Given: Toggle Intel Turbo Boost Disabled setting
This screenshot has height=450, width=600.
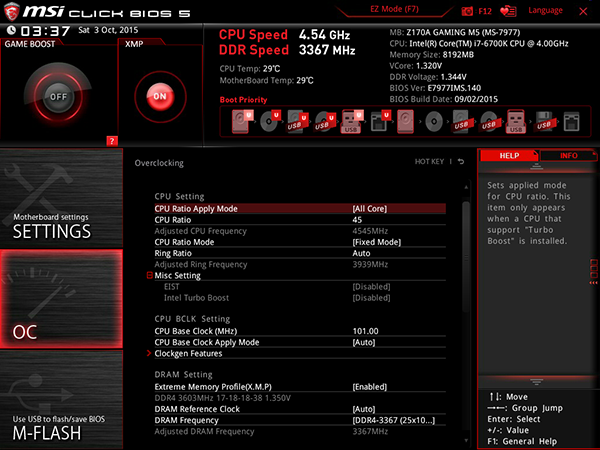Looking at the screenshot, I should click(371, 298).
